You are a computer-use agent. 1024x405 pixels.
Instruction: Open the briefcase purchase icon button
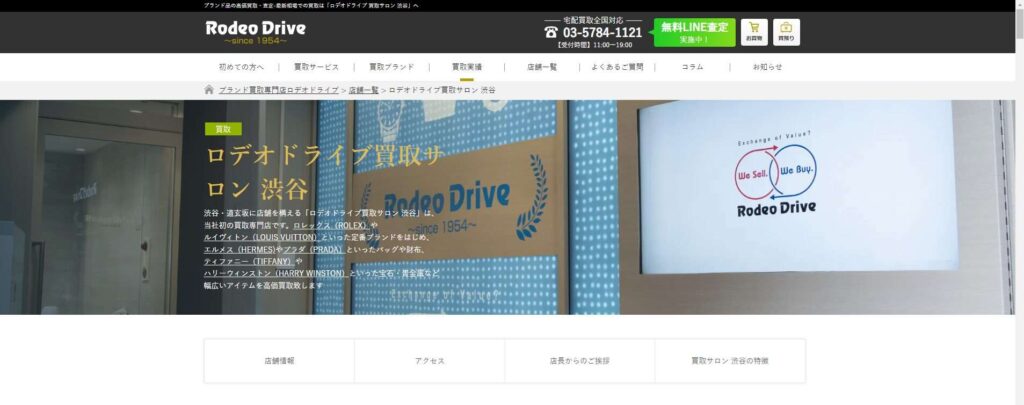[786, 32]
